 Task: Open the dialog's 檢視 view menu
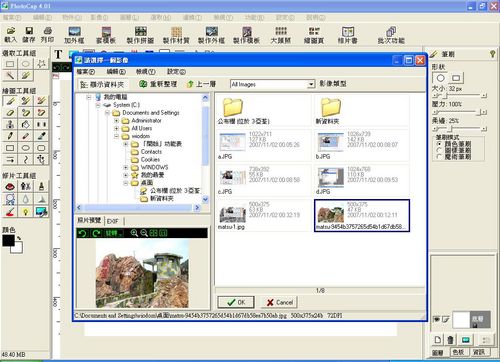[x=146, y=72]
